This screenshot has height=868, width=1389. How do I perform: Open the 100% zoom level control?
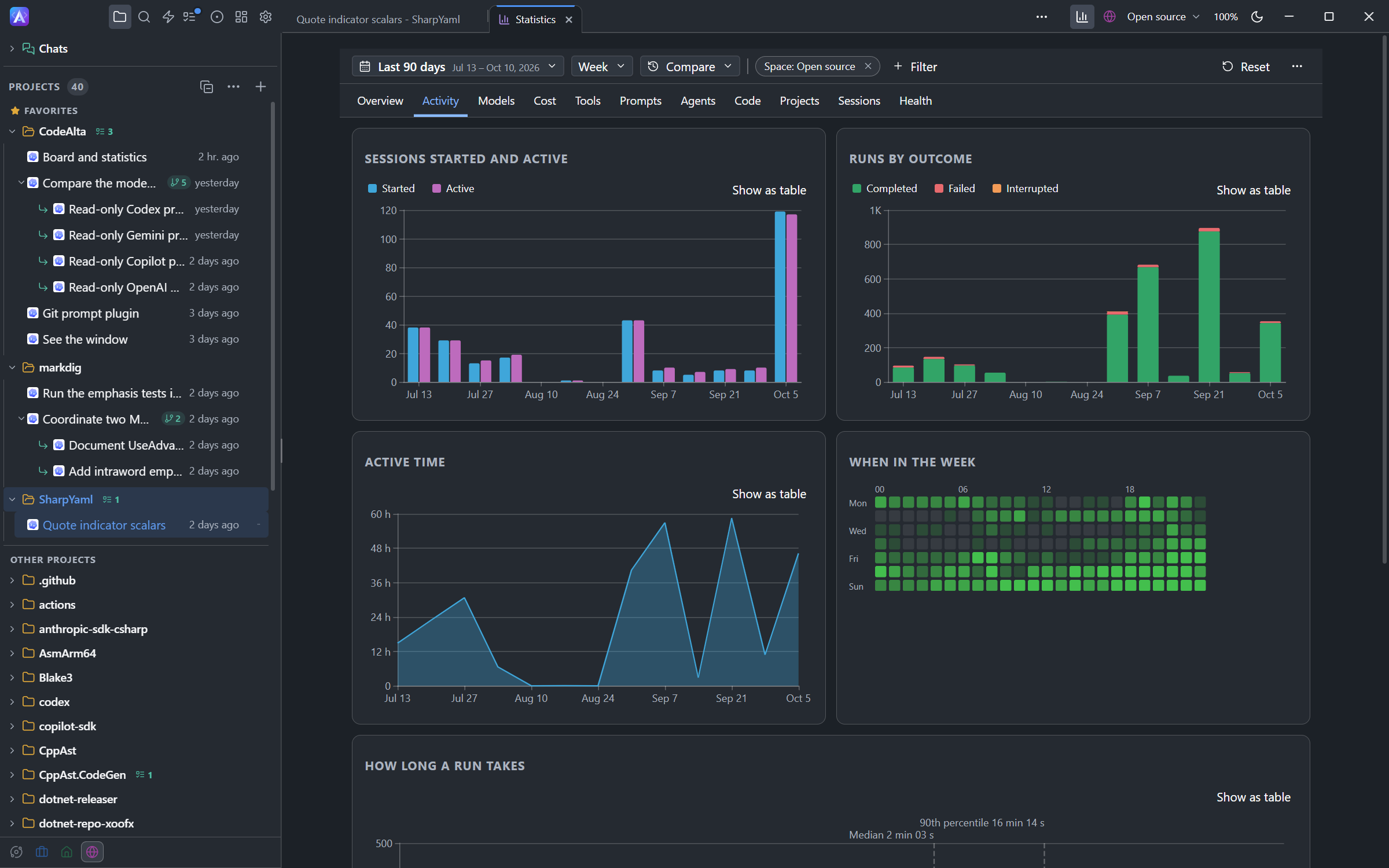(x=1225, y=17)
